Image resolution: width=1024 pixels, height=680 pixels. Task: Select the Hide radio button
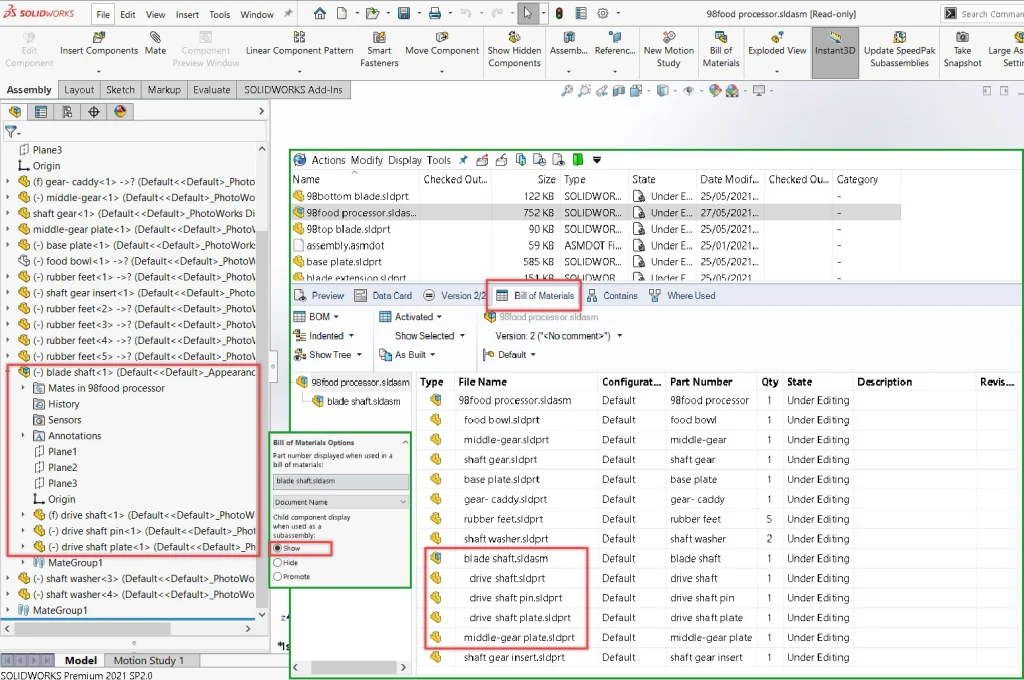[278, 563]
